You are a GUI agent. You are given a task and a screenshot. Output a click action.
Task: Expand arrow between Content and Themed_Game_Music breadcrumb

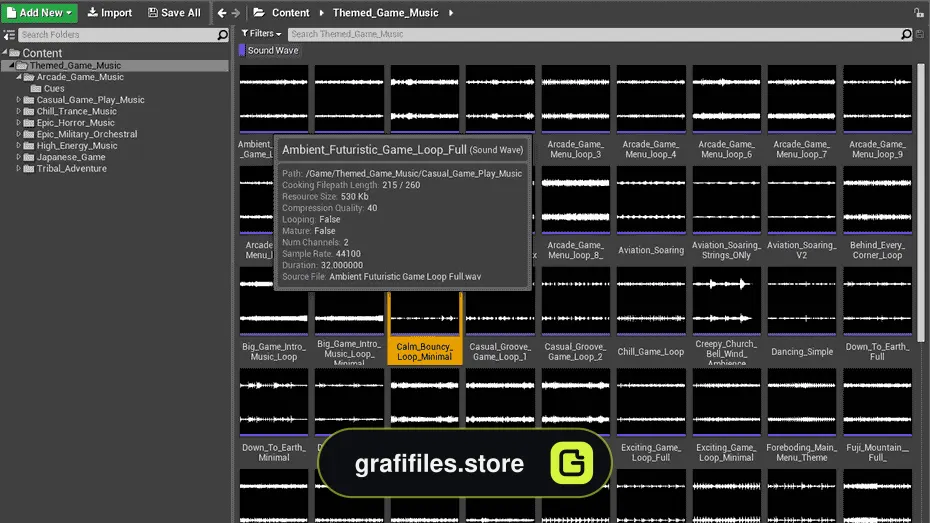point(321,12)
